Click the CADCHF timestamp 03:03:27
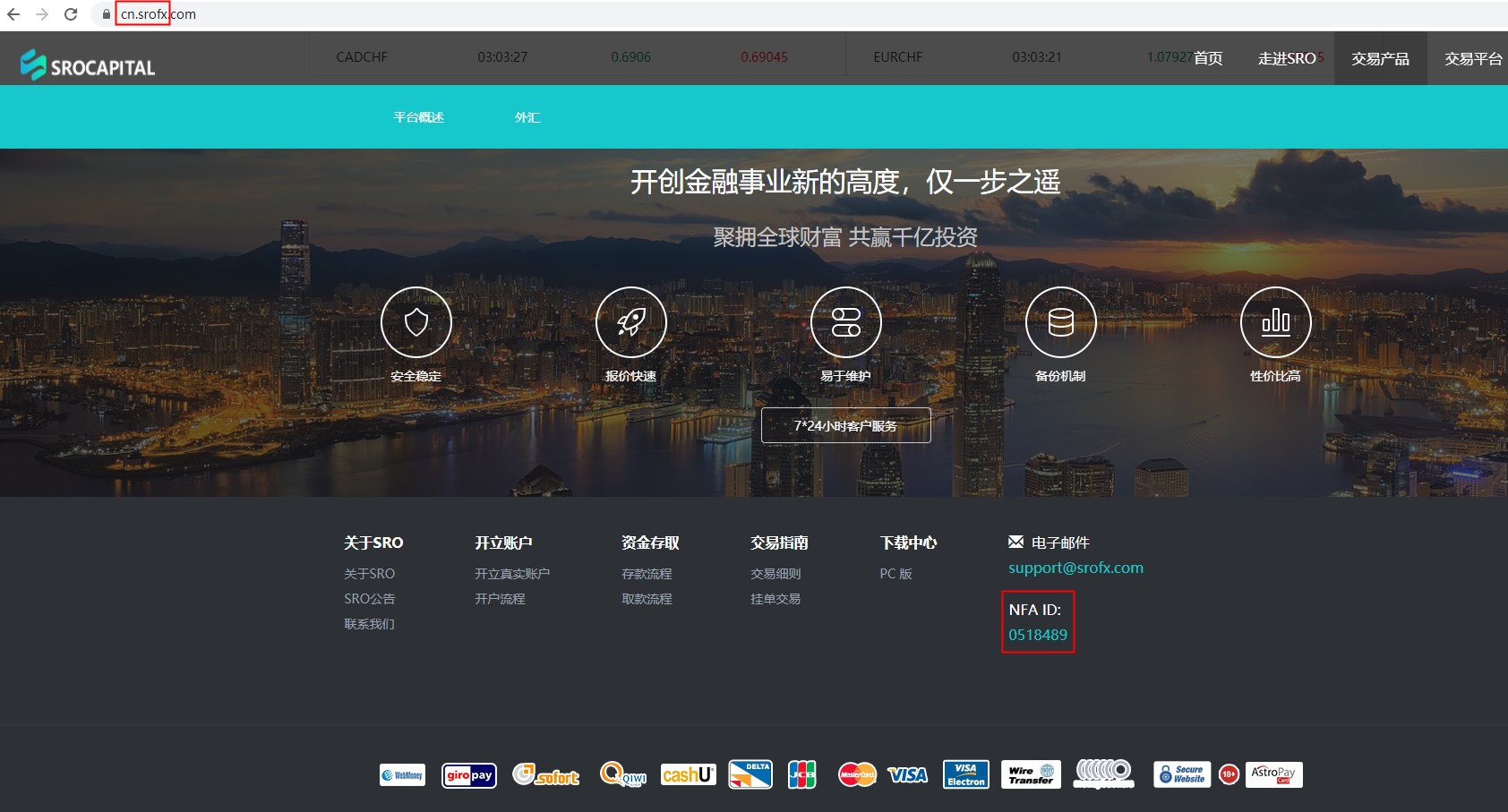 (502, 57)
